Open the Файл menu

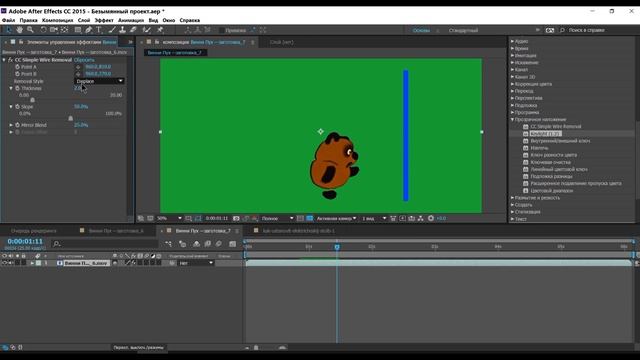(9, 20)
